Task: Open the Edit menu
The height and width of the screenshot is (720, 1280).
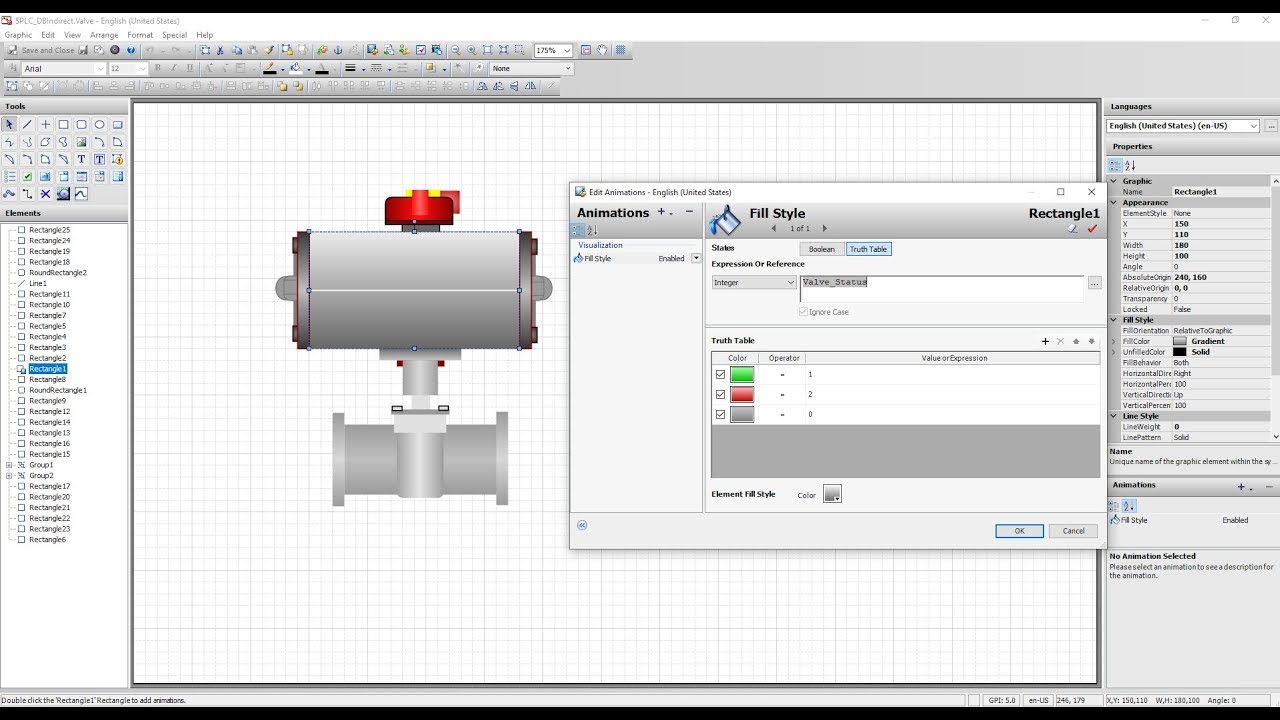Action: pos(48,35)
